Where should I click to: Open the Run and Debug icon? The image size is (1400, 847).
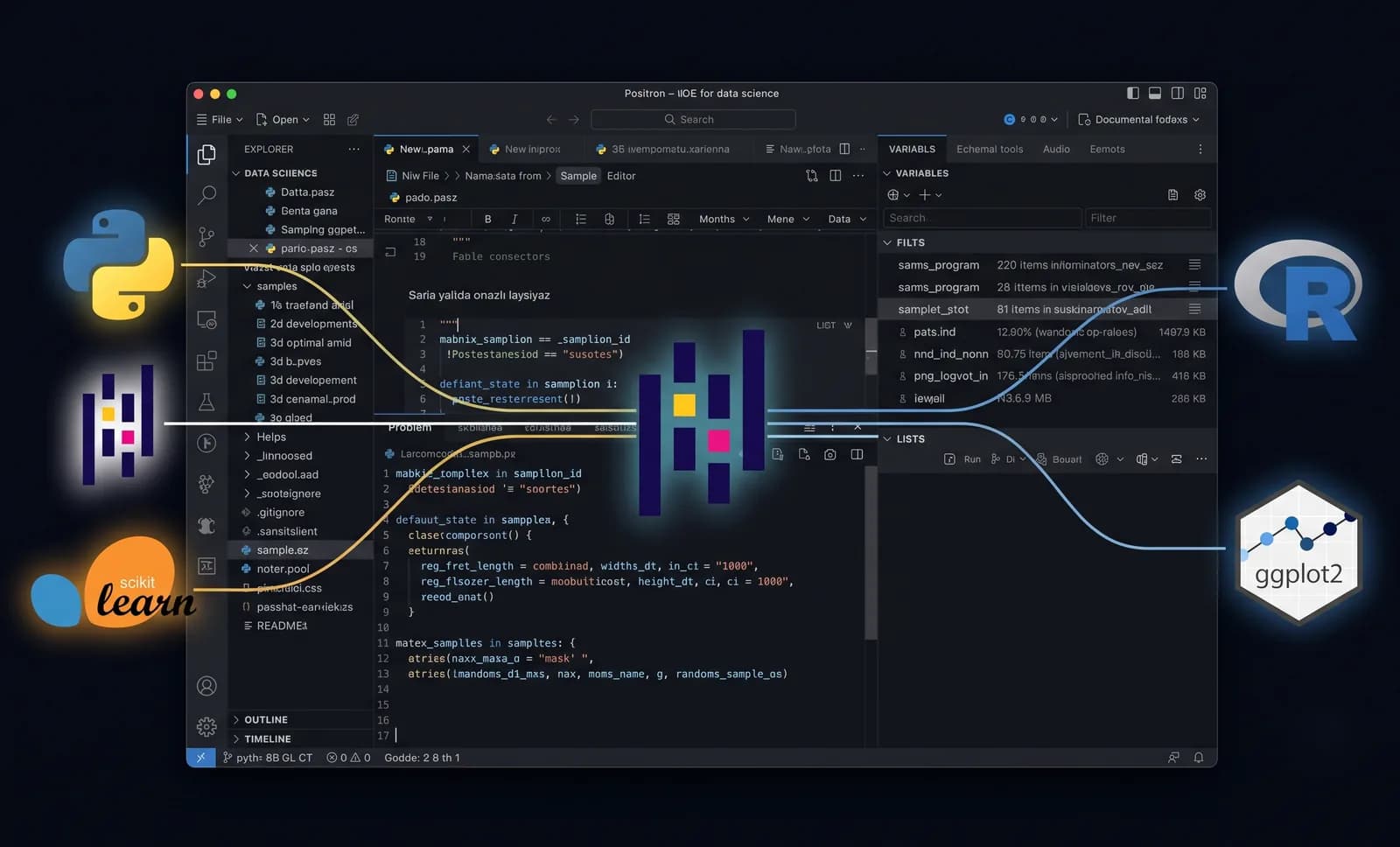tap(206, 278)
